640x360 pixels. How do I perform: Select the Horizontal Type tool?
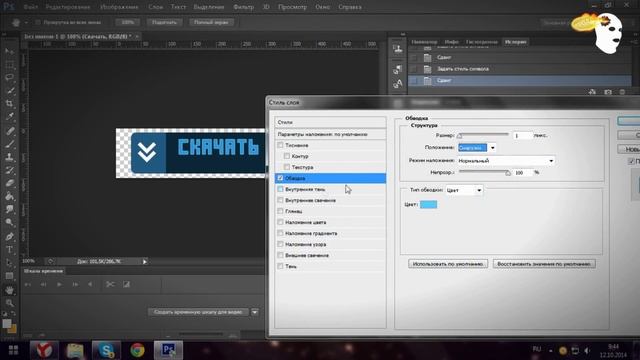[9, 249]
